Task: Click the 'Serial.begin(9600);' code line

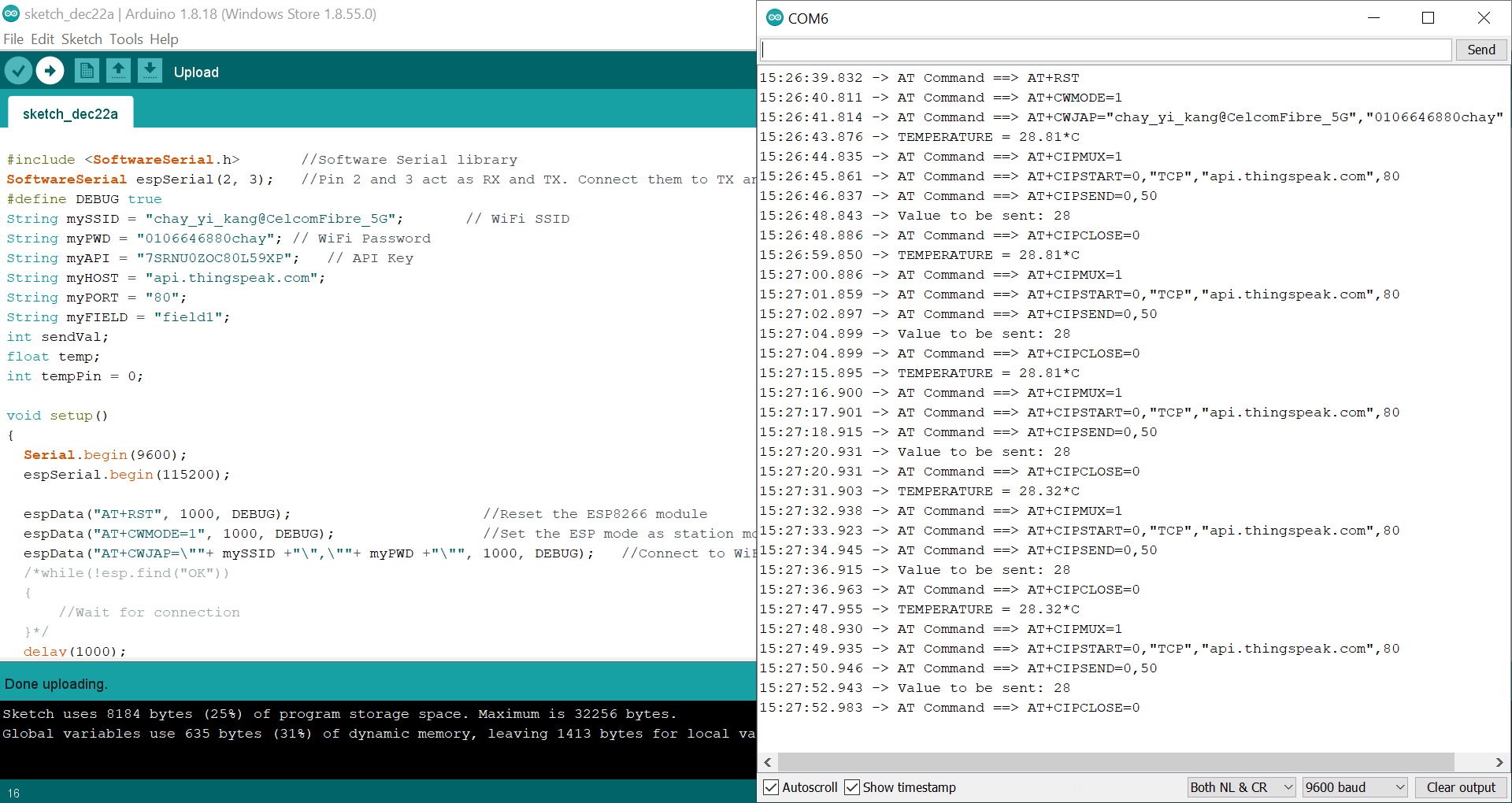Action: [106, 455]
